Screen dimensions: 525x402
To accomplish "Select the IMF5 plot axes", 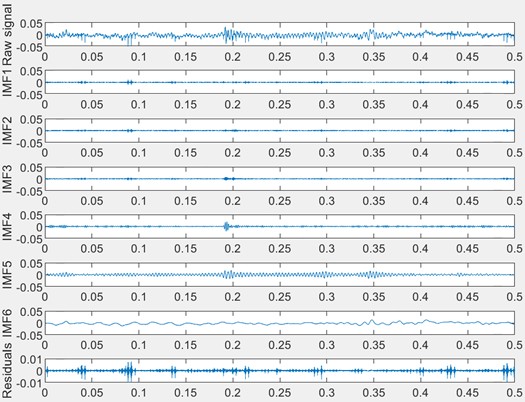I will 280,275.
